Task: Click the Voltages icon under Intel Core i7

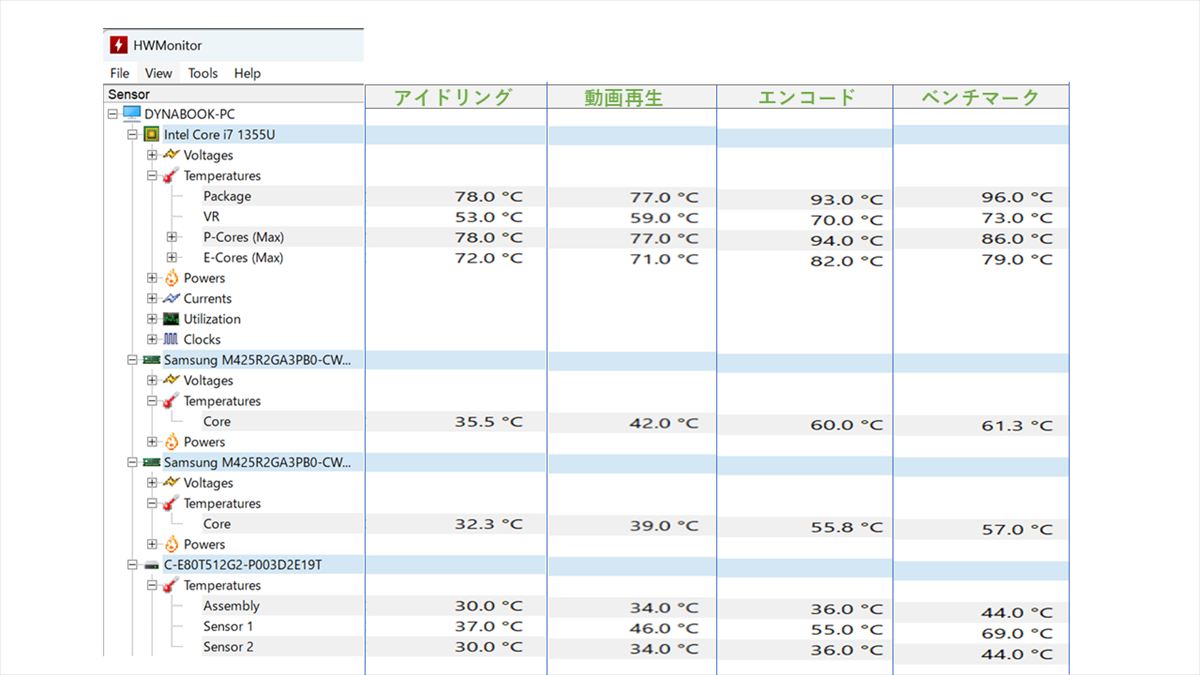Action: pyautogui.click(x=171, y=155)
